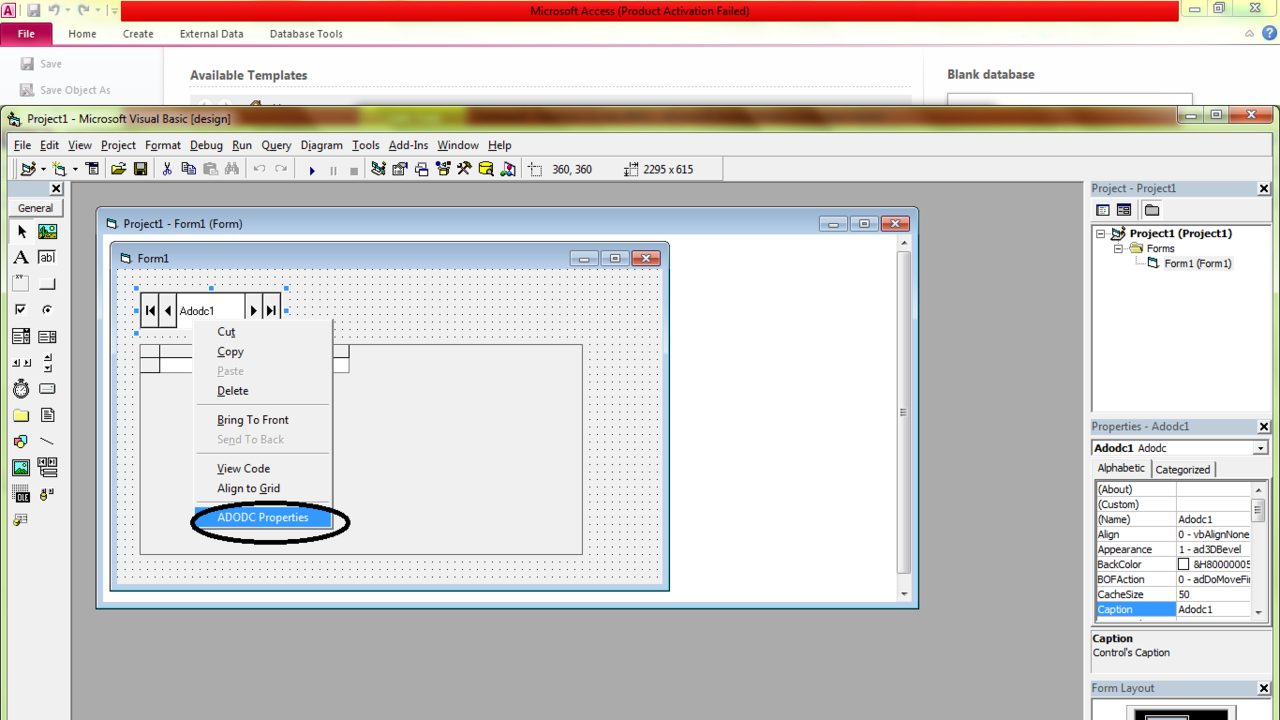This screenshot has height=720, width=1280.
Task: Select the Frame tool
Action: [x=21, y=283]
